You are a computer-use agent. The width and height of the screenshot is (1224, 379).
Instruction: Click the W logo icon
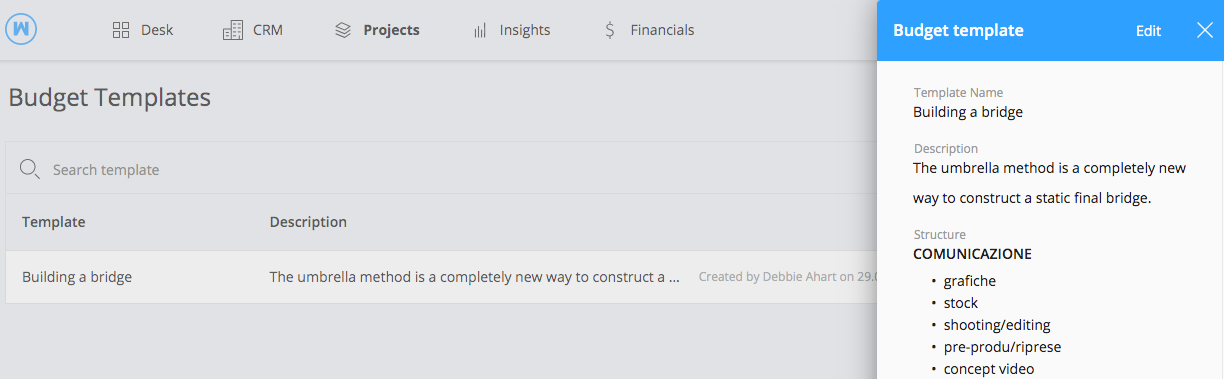click(x=21, y=29)
